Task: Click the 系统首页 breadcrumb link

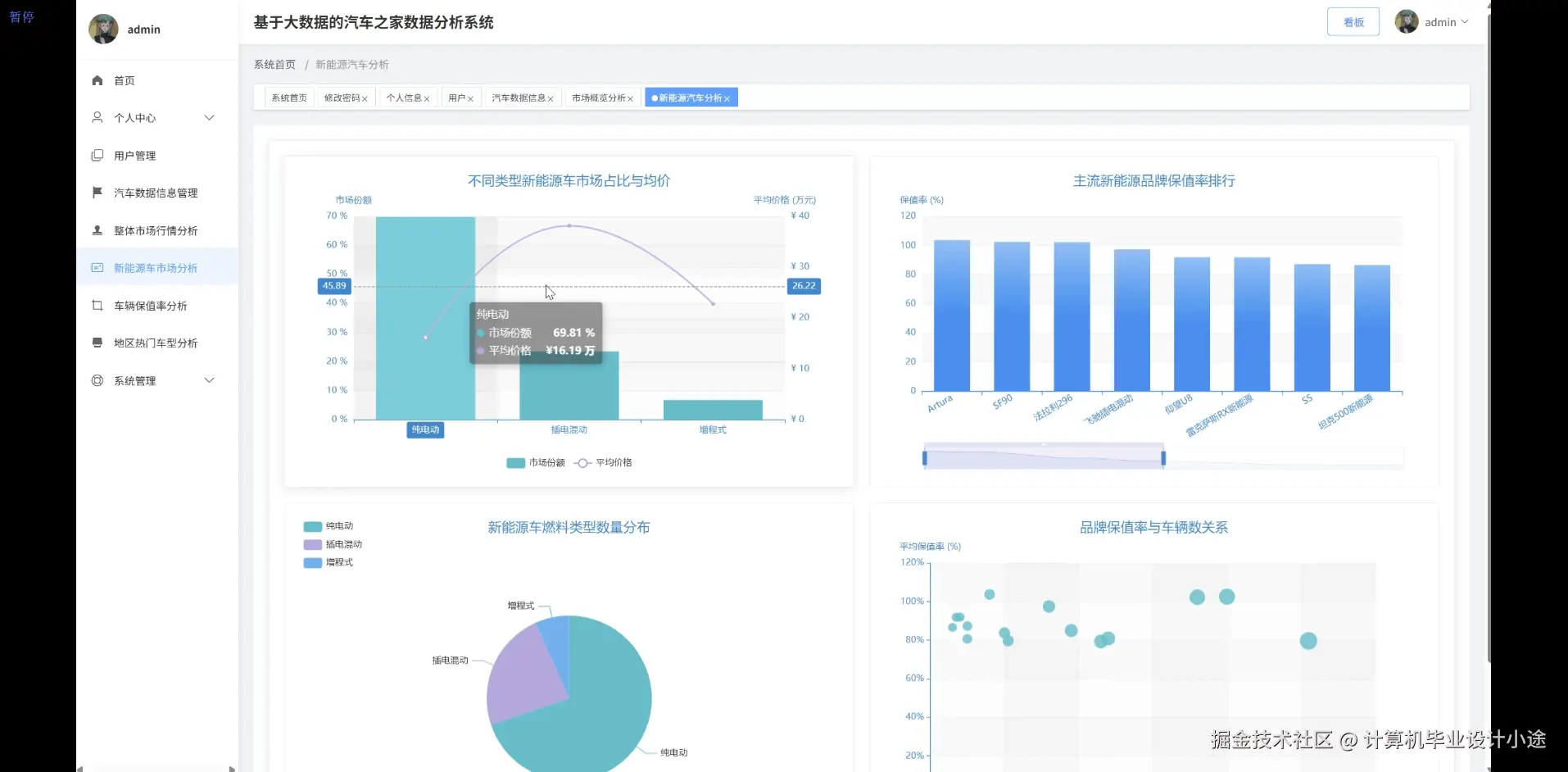Action: coord(274,65)
